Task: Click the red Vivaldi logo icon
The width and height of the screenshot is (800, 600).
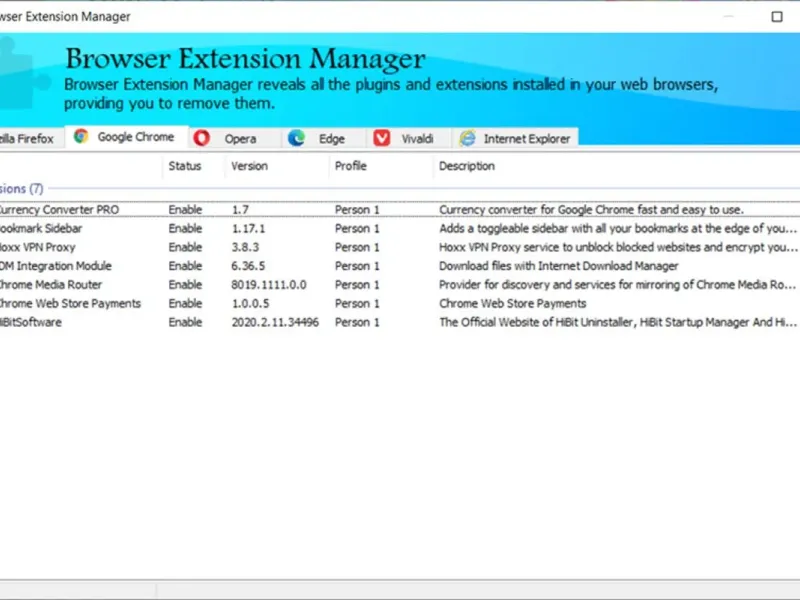Action: [x=382, y=138]
